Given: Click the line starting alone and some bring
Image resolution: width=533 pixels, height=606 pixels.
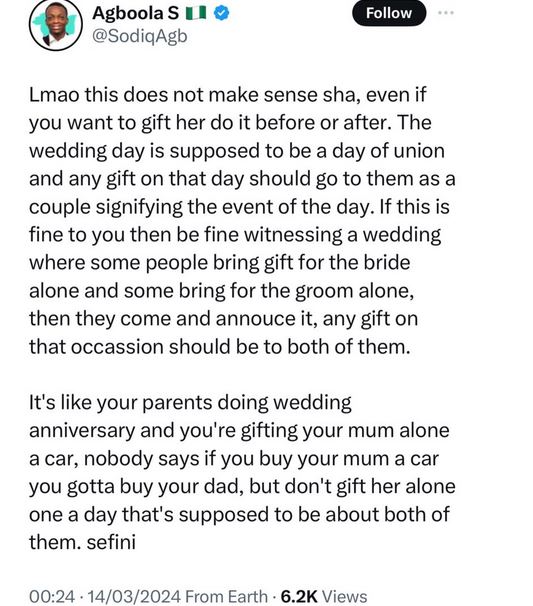Looking at the screenshot, I should click(x=221, y=291).
